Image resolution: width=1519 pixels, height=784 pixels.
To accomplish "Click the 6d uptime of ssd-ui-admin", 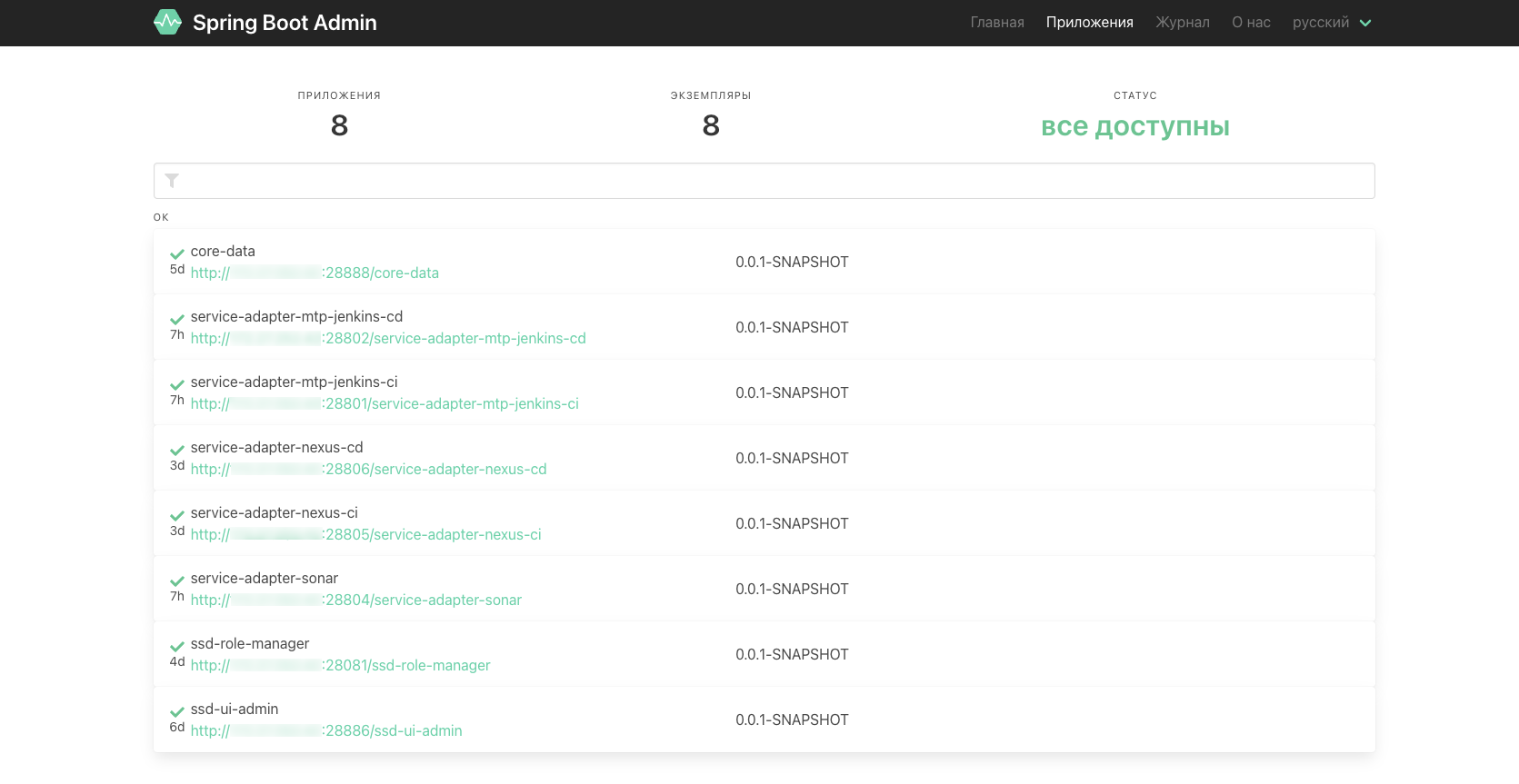I will pyautogui.click(x=177, y=728).
